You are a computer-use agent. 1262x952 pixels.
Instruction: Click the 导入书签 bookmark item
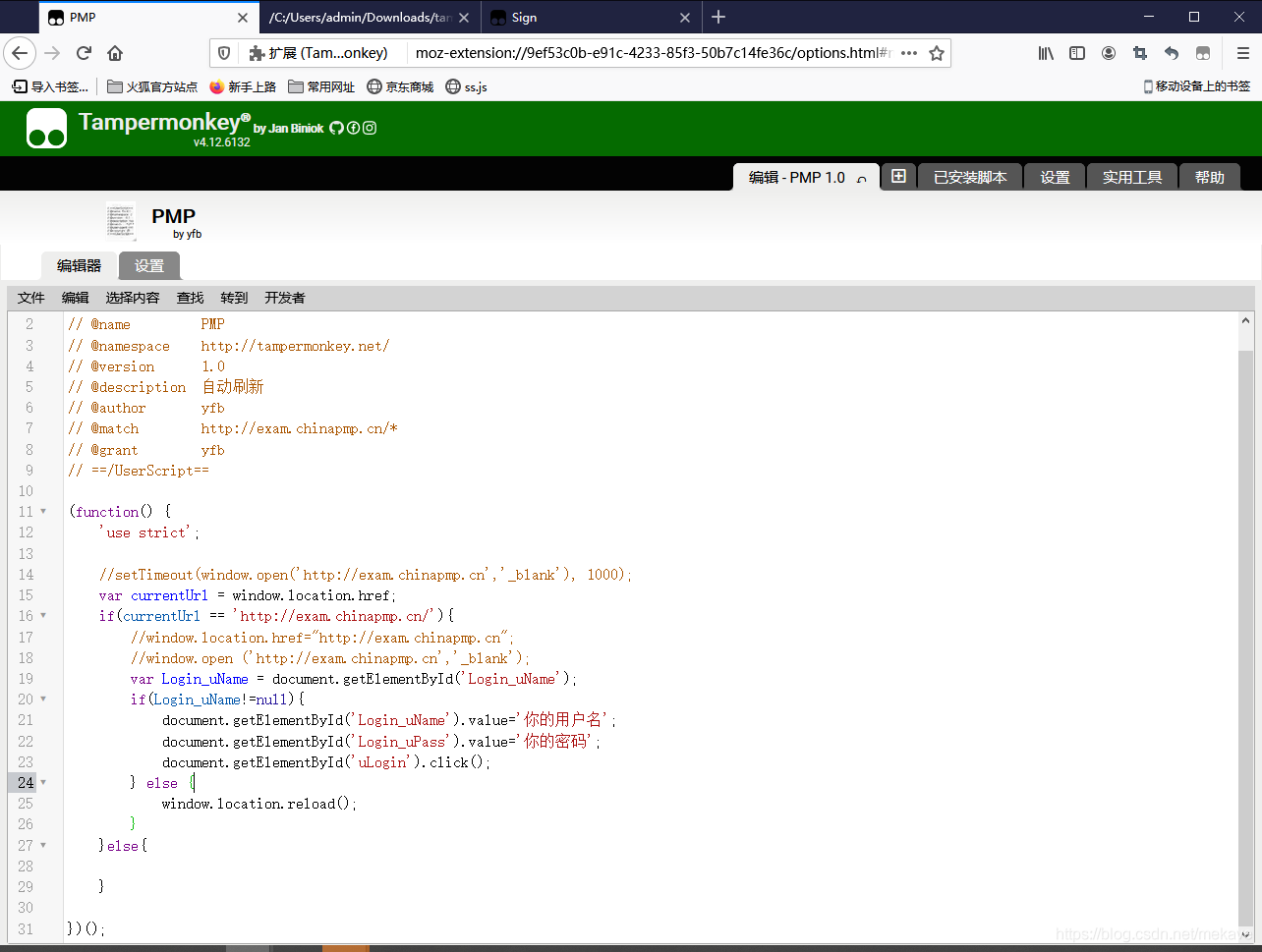pyautogui.click(x=50, y=86)
